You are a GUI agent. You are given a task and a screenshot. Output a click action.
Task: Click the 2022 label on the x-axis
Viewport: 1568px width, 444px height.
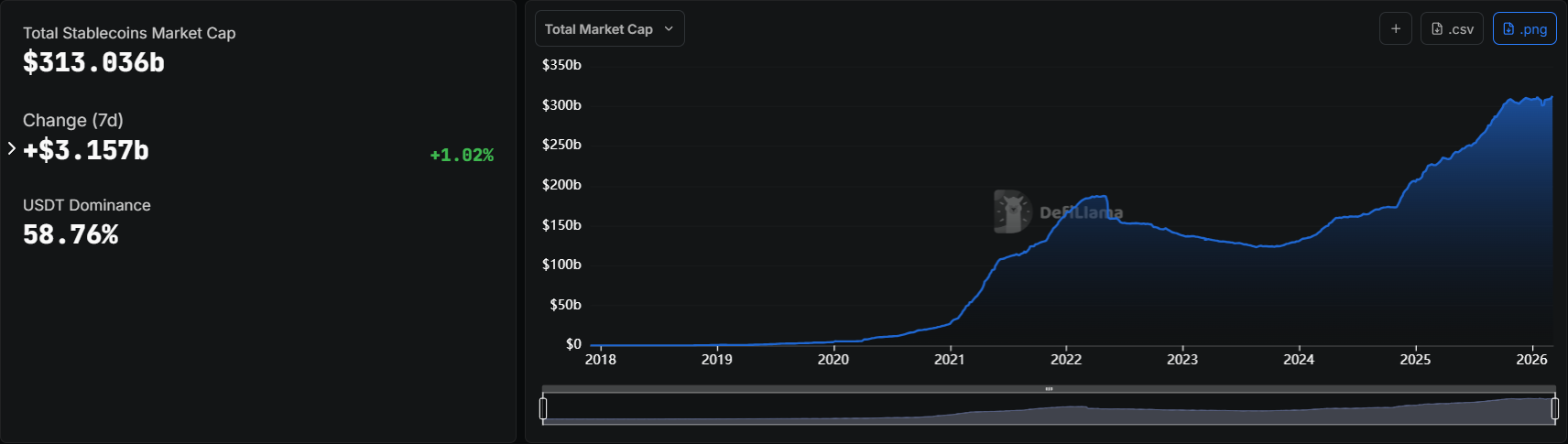pyautogui.click(x=1066, y=360)
